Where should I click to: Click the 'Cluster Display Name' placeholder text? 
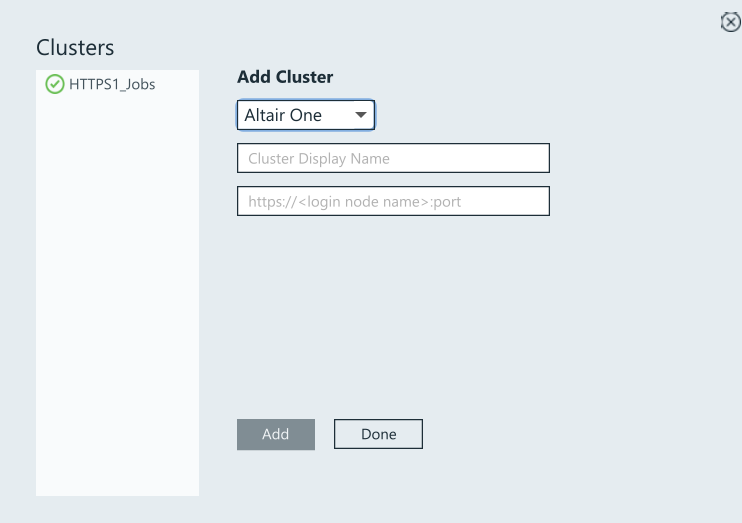point(318,158)
